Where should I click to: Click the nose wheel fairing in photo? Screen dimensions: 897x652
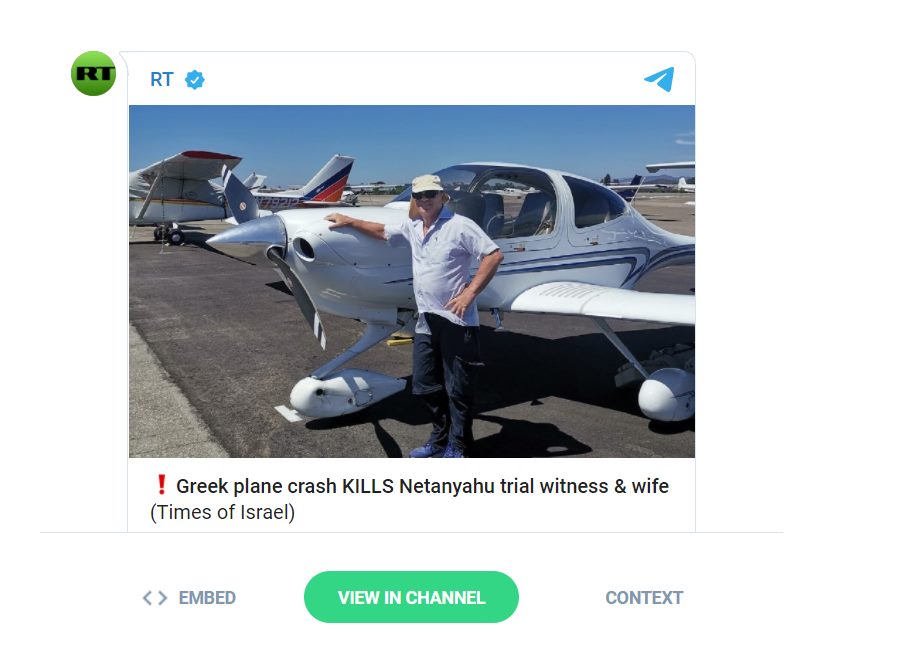pyautogui.click(x=335, y=392)
